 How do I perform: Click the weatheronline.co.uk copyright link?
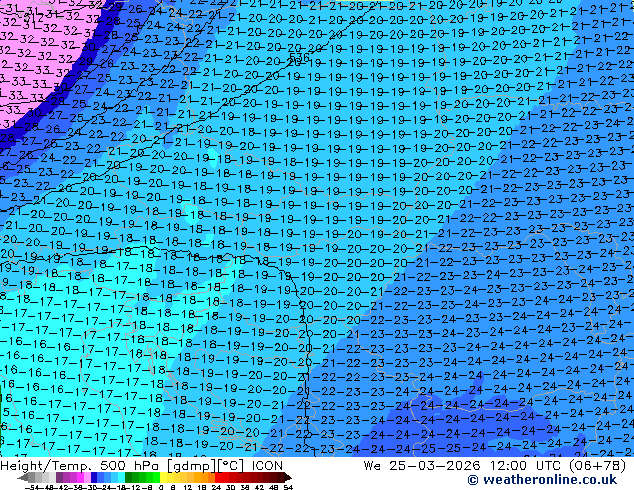[x=542, y=480]
